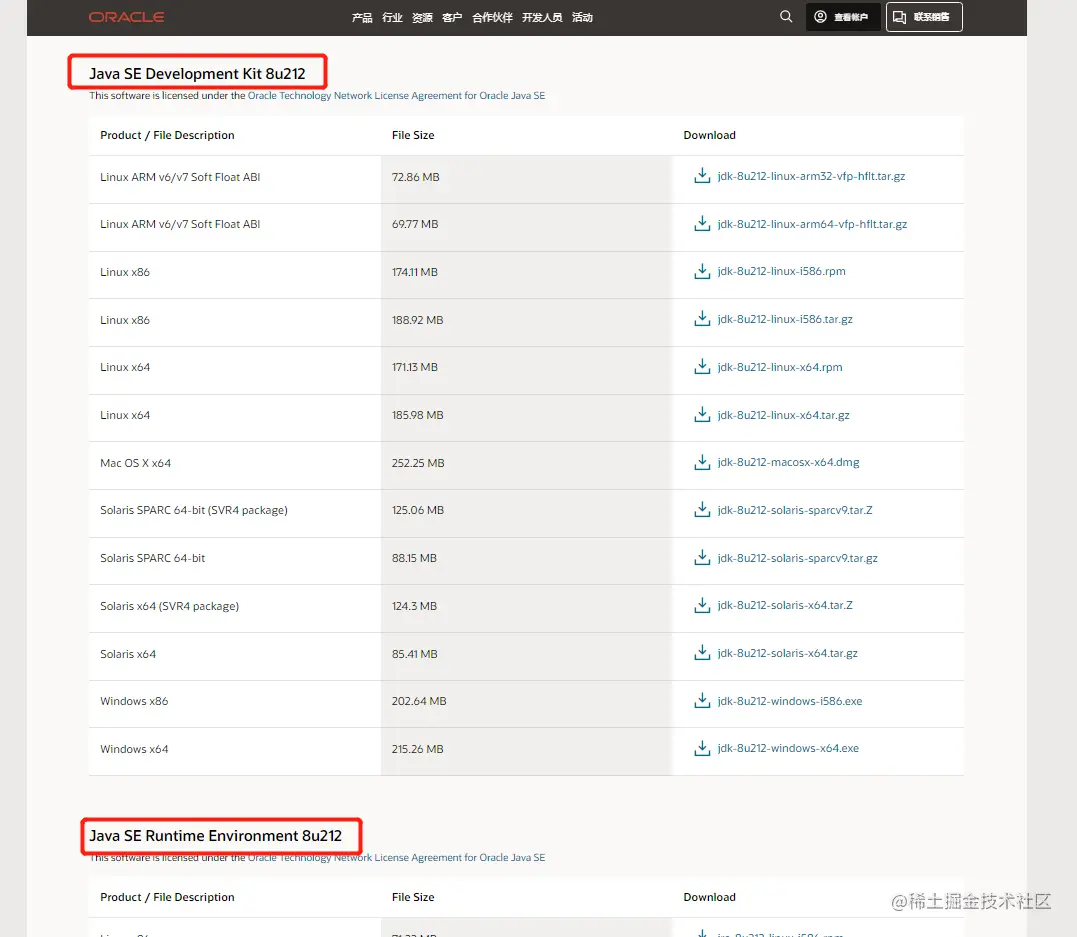Open the 活动 menu
1077x937 pixels.
582,17
